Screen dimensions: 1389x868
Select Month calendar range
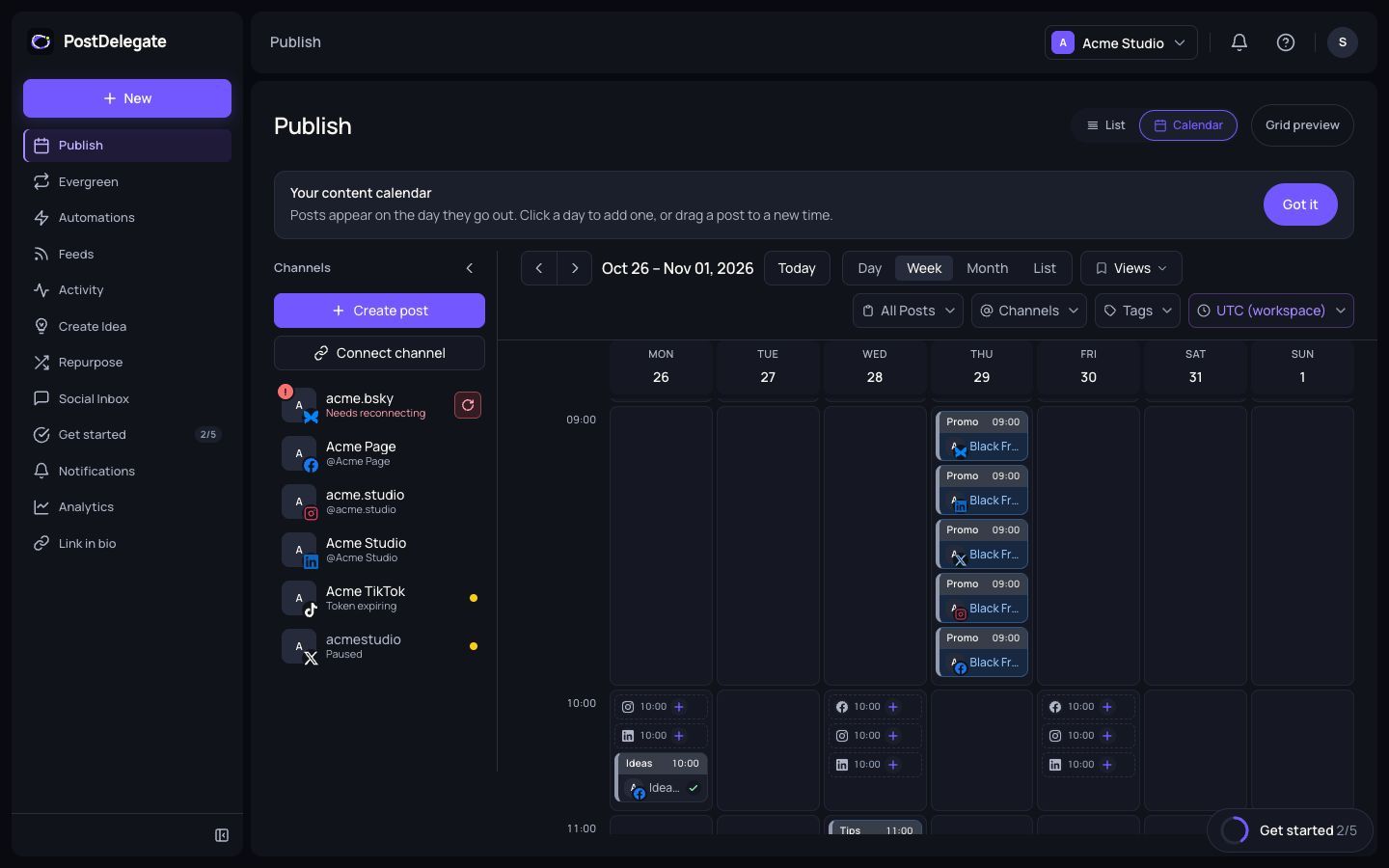pyautogui.click(x=987, y=268)
